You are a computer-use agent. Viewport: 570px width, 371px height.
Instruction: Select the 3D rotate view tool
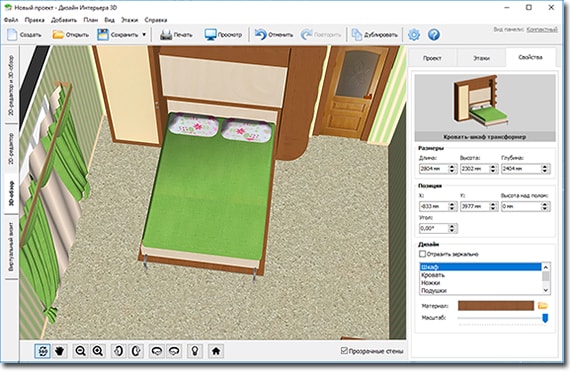click(42, 351)
